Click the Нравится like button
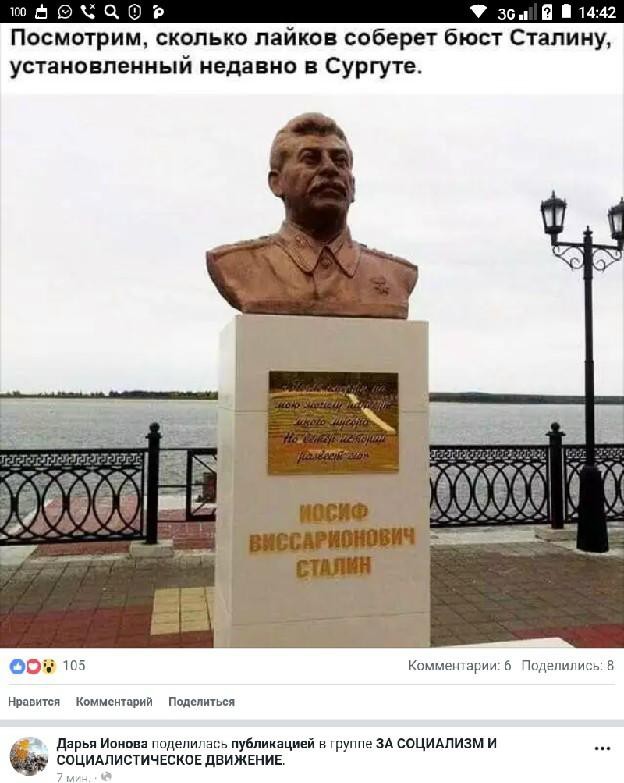The height and width of the screenshot is (783, 624). 34,702
